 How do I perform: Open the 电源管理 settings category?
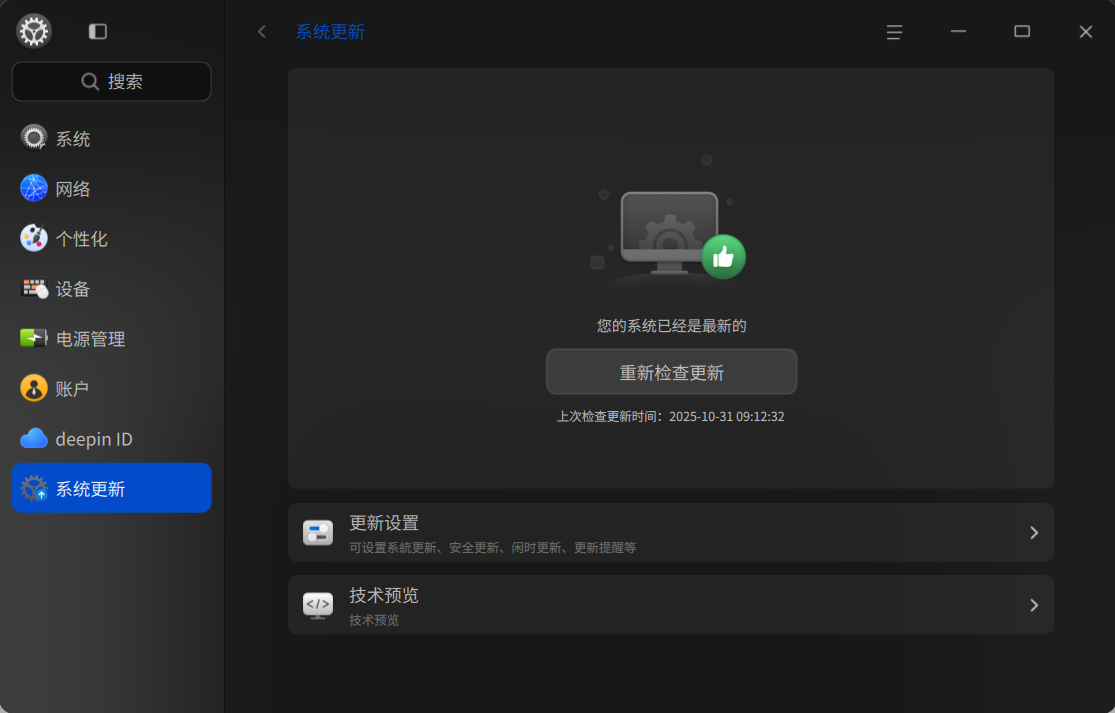112,338
